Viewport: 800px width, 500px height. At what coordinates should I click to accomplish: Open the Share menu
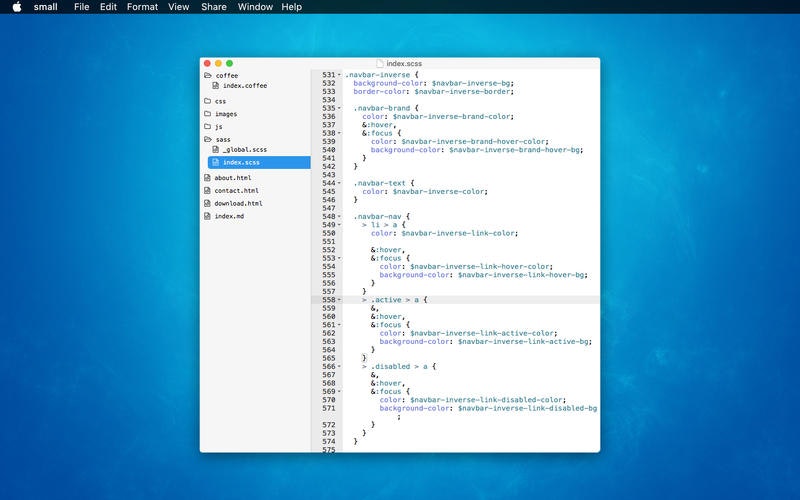(213, 7)
